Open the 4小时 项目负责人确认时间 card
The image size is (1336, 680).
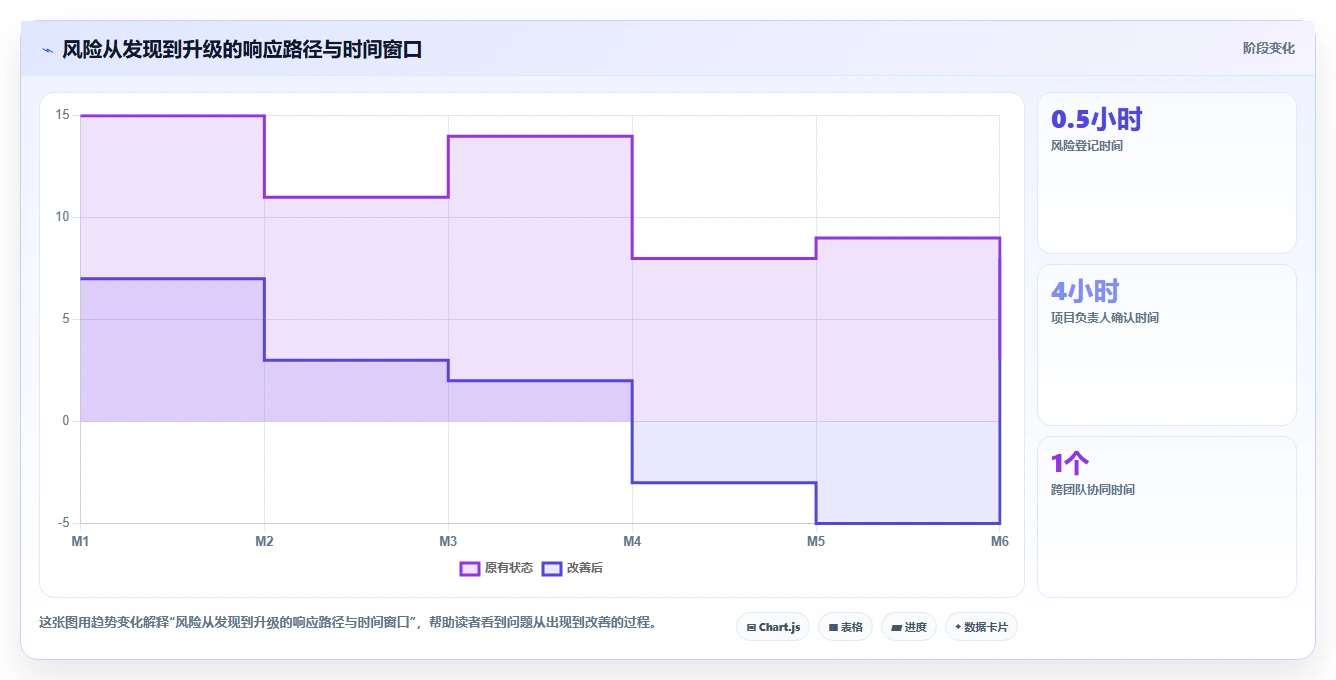(x=1167, y=345)
